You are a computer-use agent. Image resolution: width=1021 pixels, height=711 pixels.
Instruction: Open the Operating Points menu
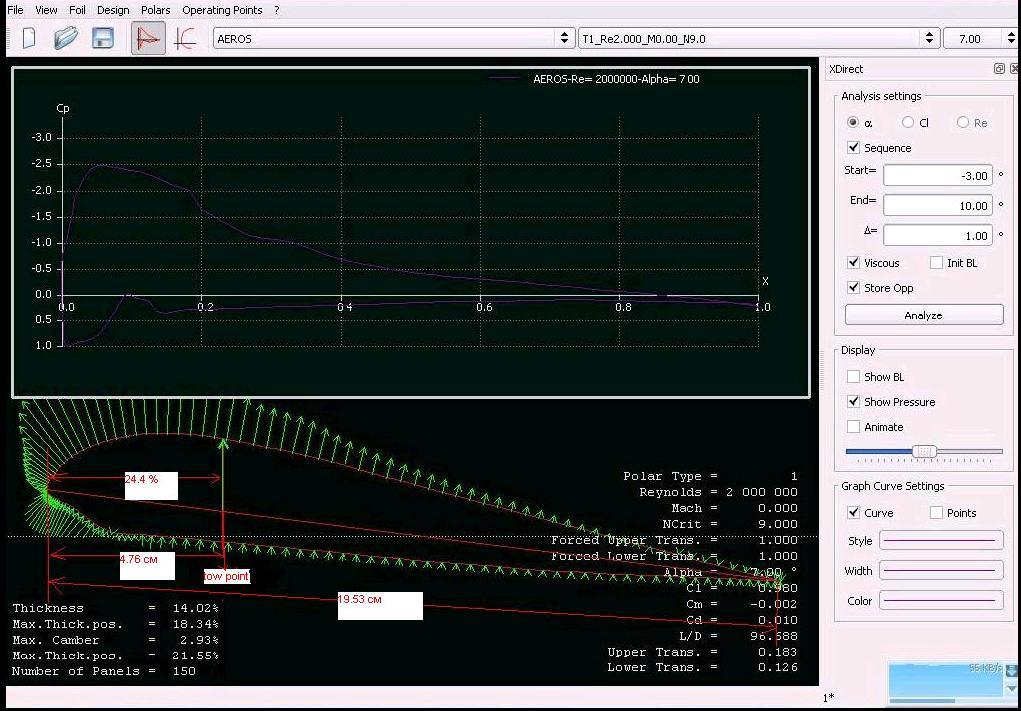222,10
